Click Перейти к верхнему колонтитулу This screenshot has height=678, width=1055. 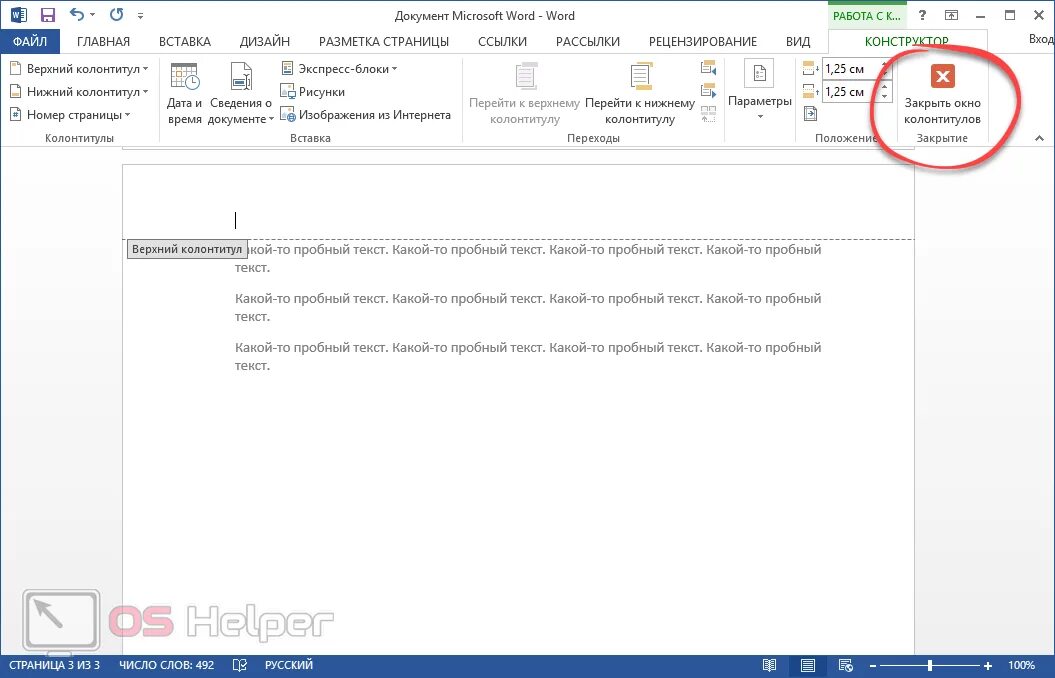[524, 93]
